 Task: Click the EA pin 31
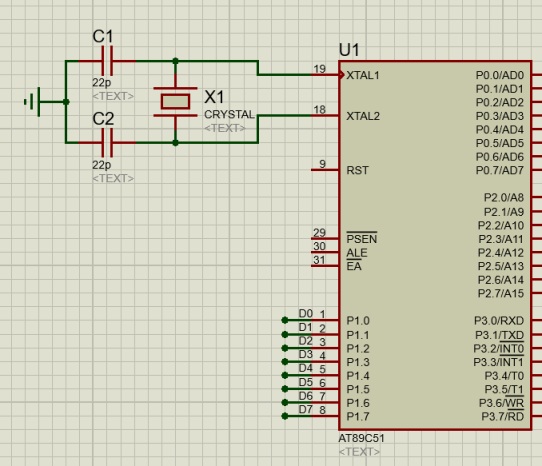pos(325,265)
